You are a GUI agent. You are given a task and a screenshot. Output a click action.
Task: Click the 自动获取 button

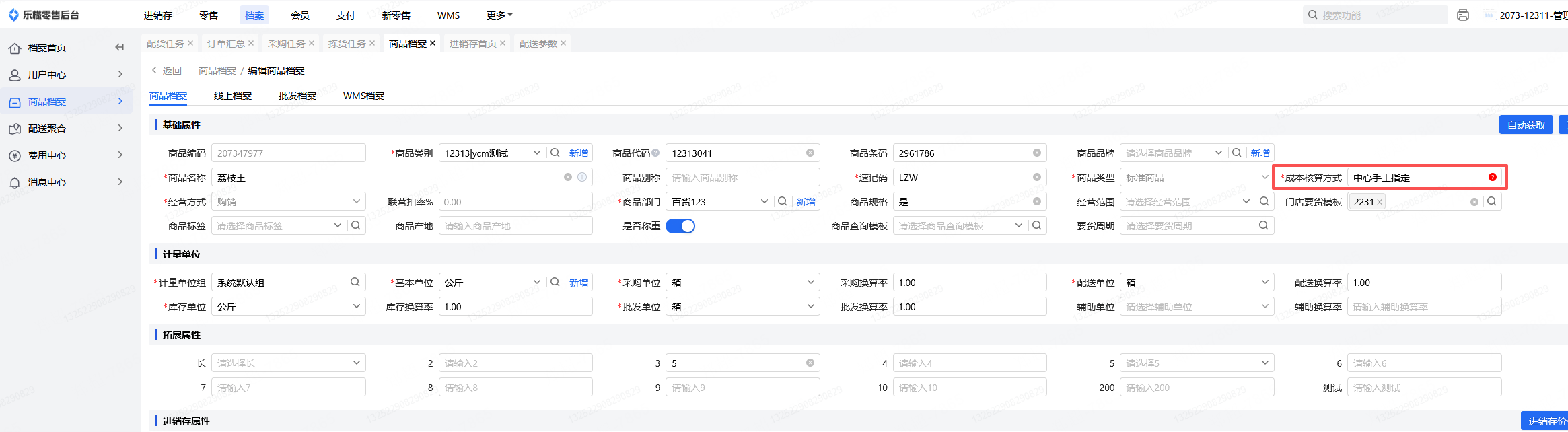(x=1526, y=124)
